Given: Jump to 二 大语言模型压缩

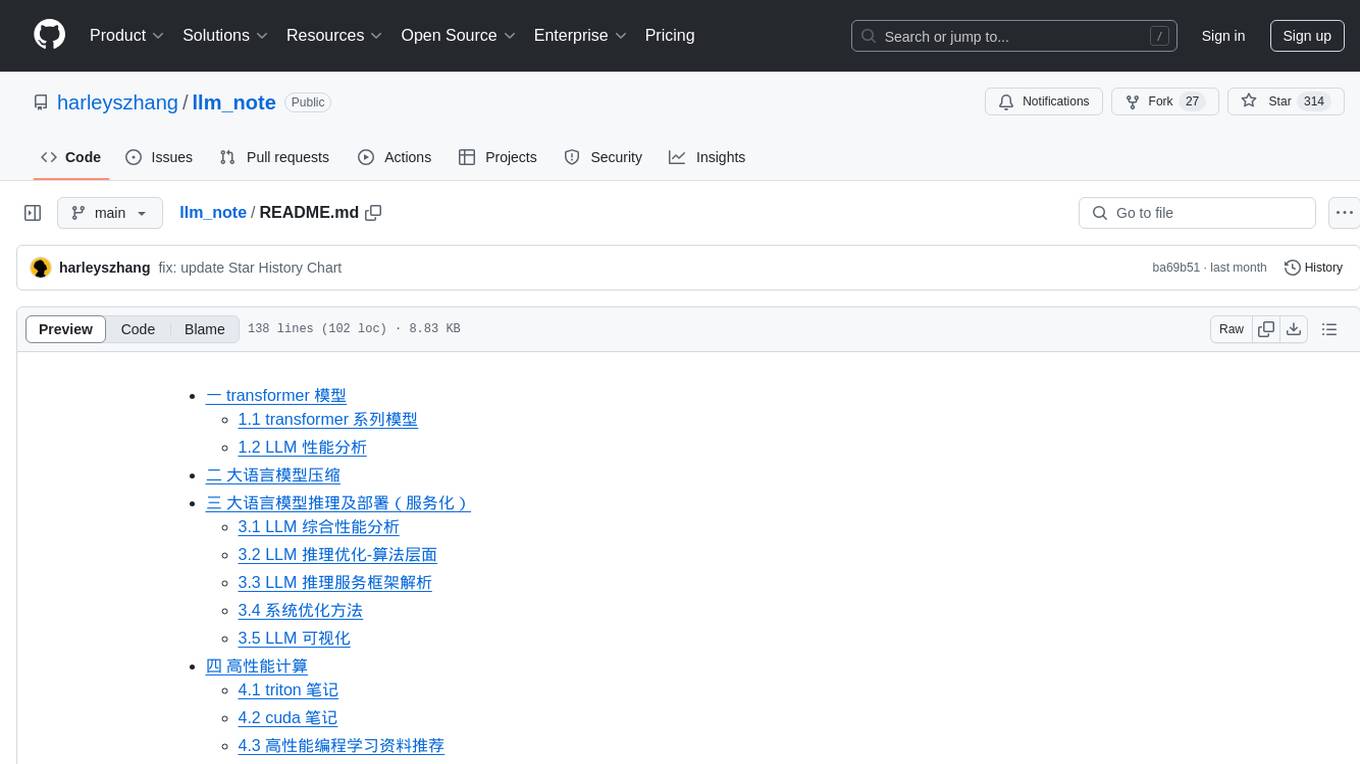Looking at the screenshot, I should [273, 476].
